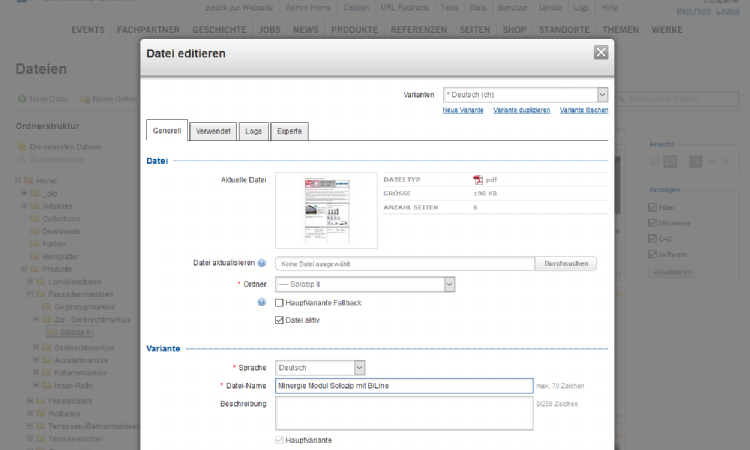Click Variante duplizieren link
Image resolution: width=750 pixels, height=450 pixels.
[x=521, y=110]
